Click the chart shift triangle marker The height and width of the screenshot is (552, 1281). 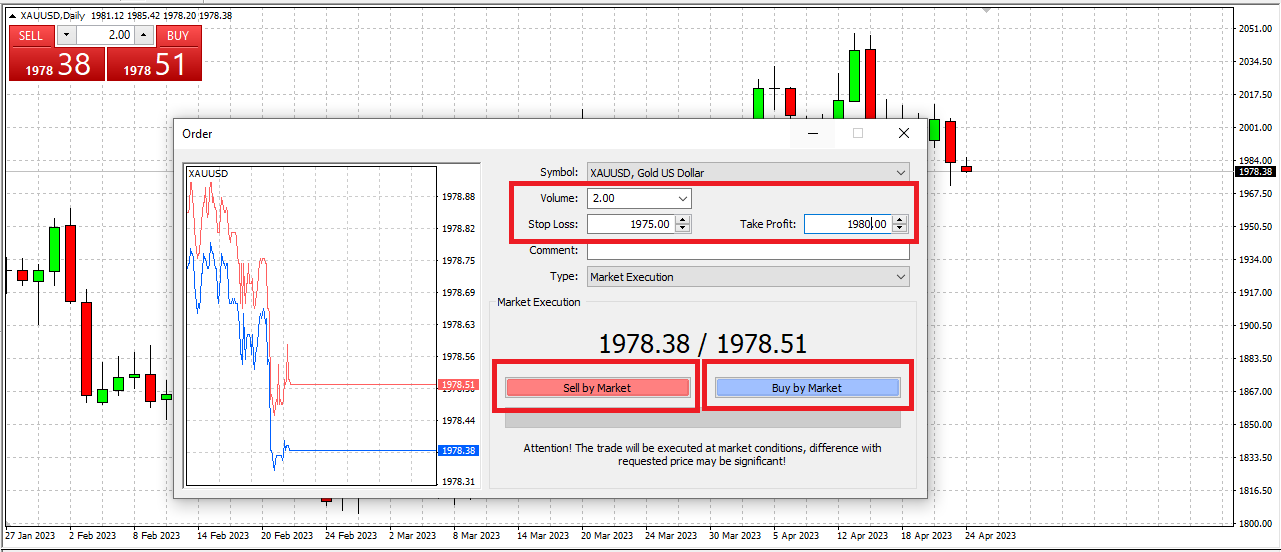pyautogui.click(x=988, y=10)
